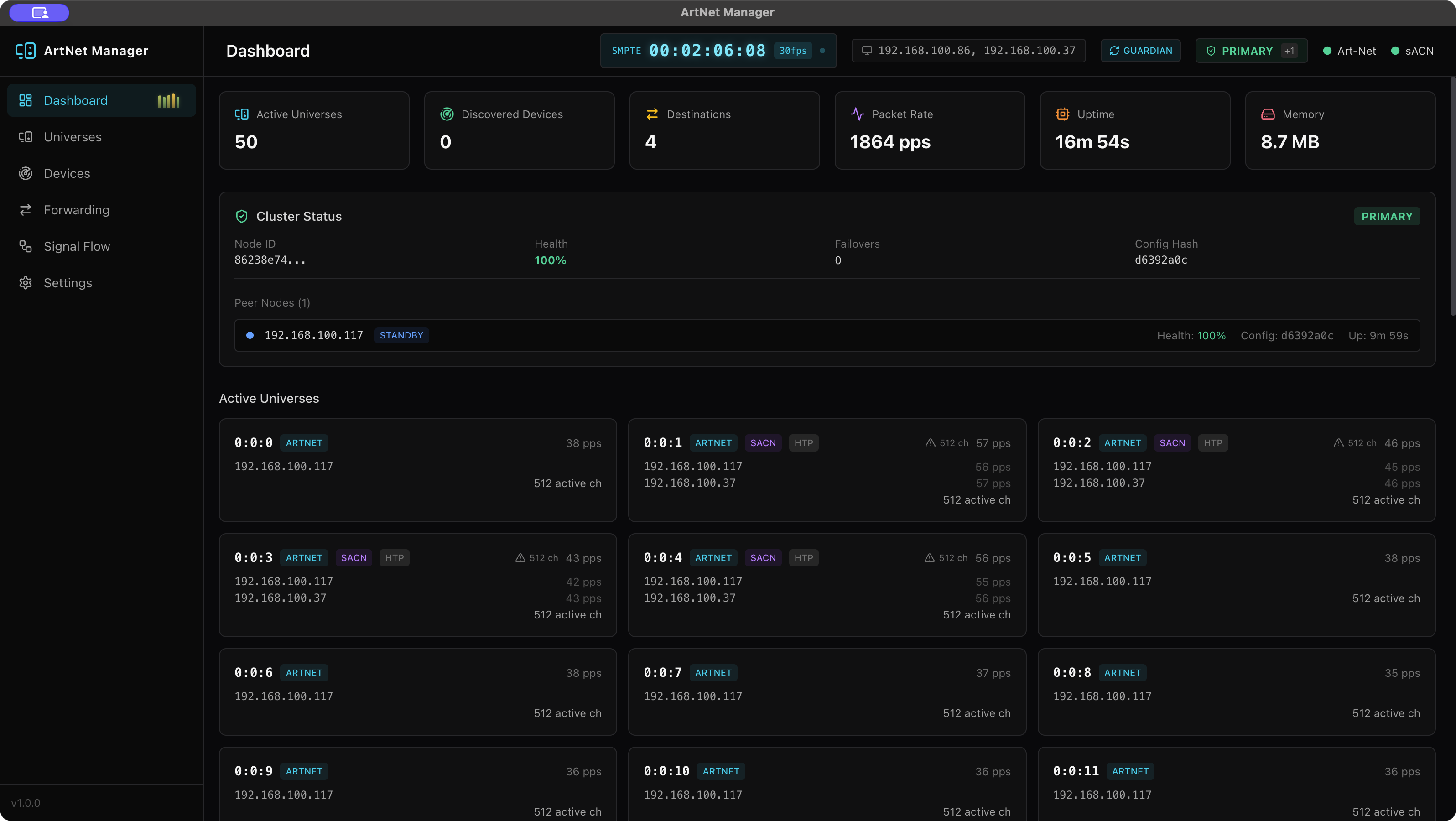The height and width of the screenshot is (821, 1456).
Task: Click the 30fps frame rate badge
Action: point(792,51)
